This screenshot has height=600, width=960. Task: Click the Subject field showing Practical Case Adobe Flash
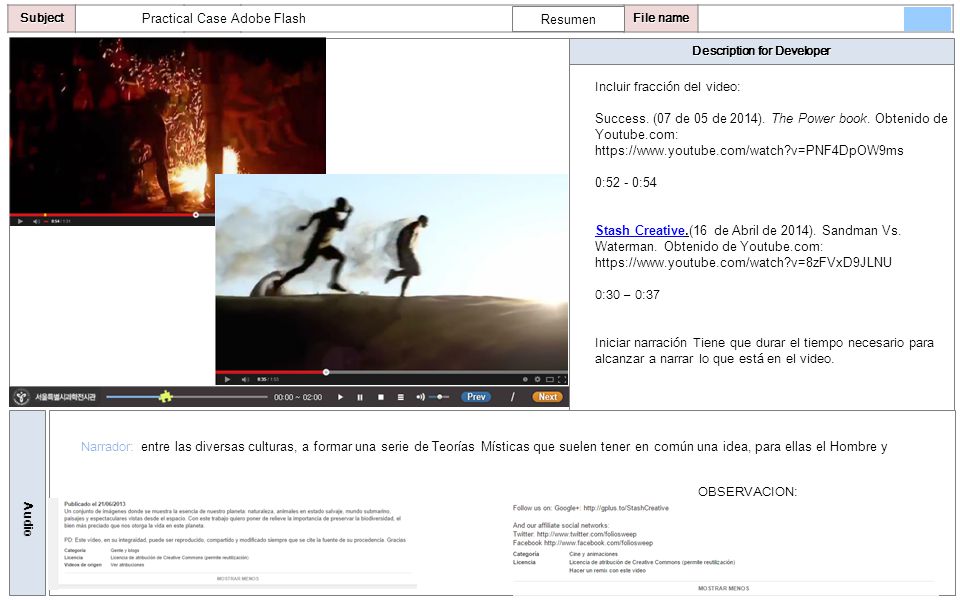pyautogui.click(x=294, y=18)
